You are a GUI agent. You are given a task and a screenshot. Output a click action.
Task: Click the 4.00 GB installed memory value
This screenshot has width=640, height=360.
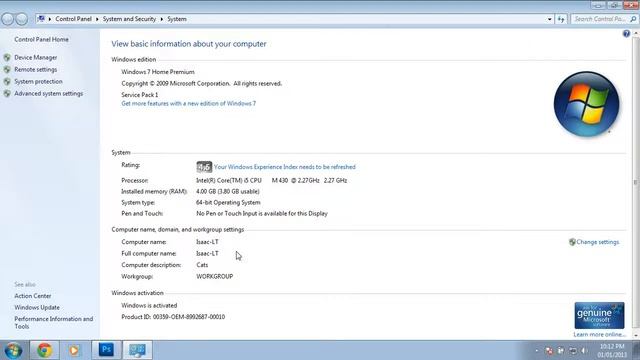coord(228,191)
